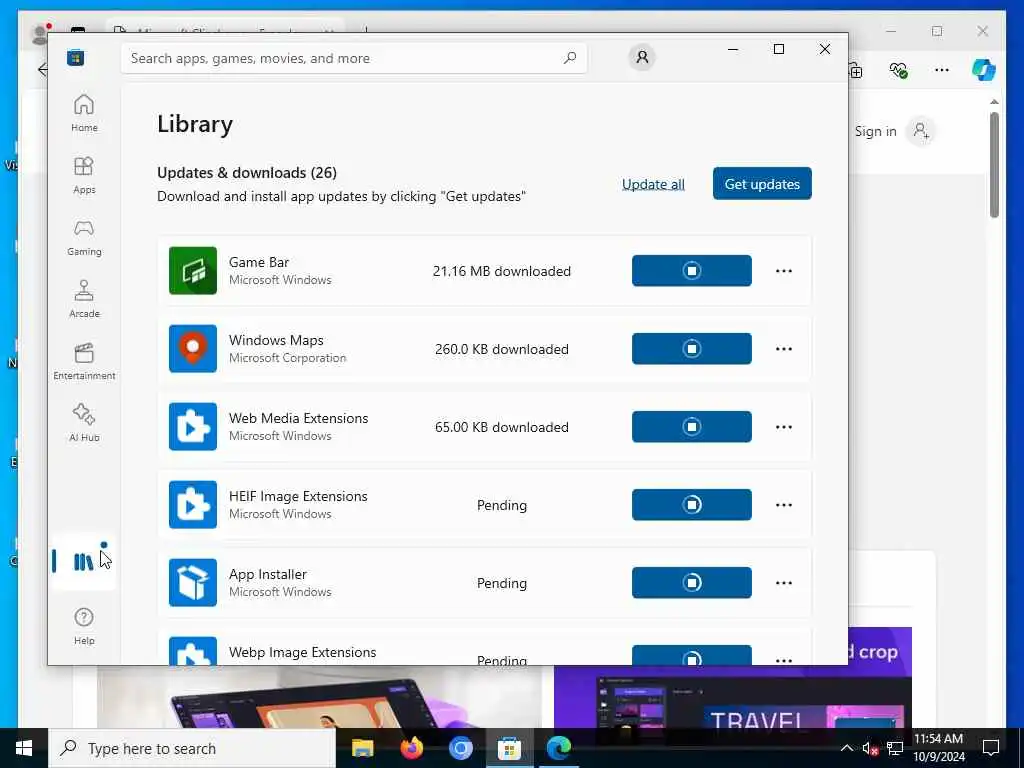Open the Apps section
The width and height of the screenshot is (1024, 768).
click(84, 175)
